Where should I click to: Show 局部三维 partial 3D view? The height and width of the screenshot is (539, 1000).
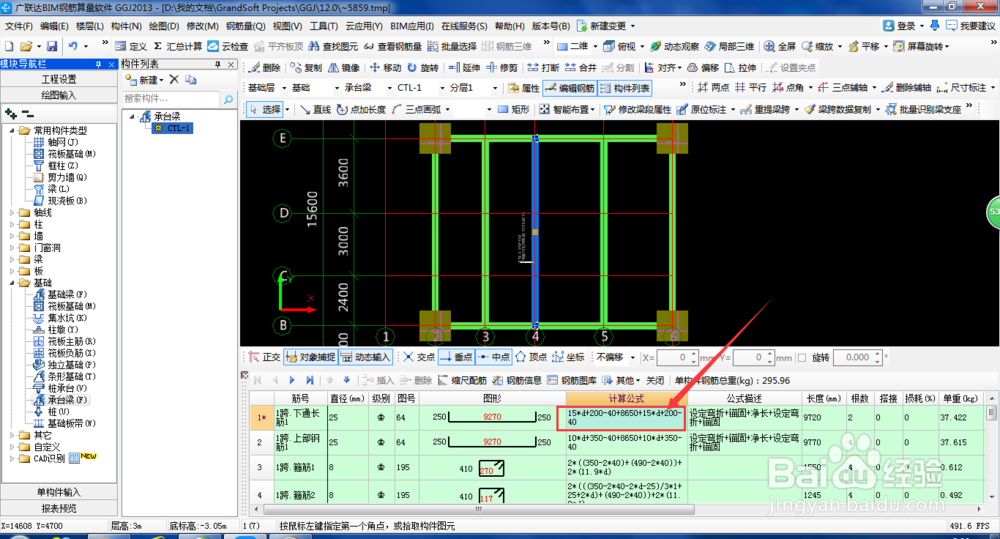[729, 47]
